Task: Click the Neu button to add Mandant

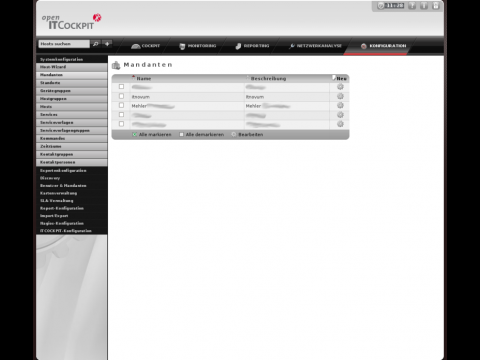Action: (339, 78)
